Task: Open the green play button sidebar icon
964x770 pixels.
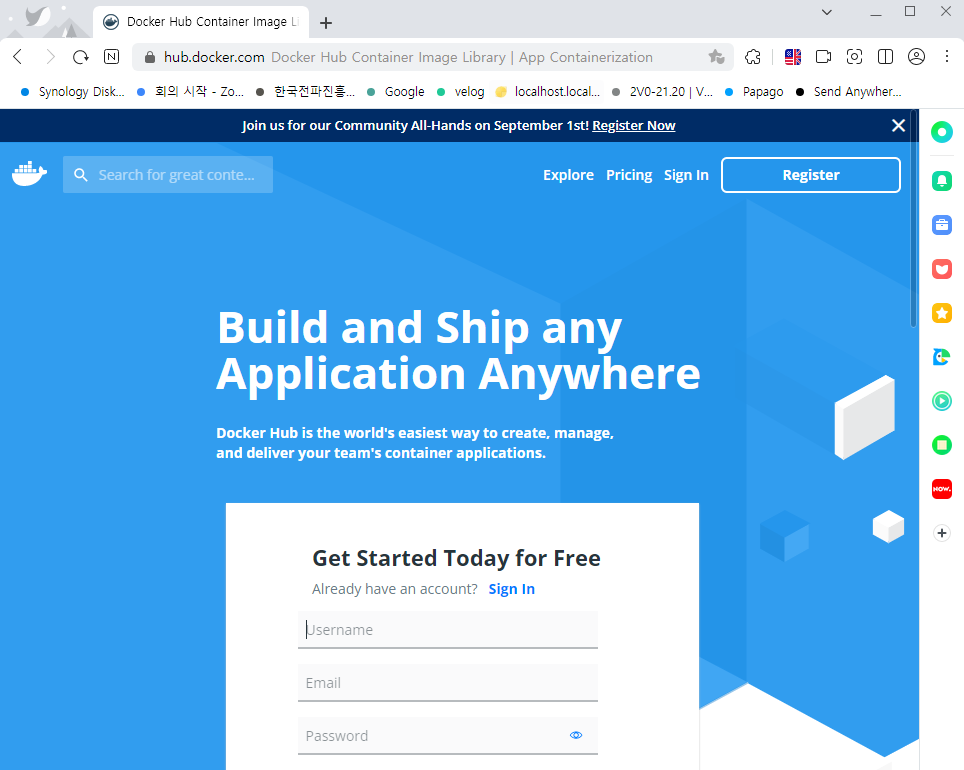Action: (x=941, y=401)
